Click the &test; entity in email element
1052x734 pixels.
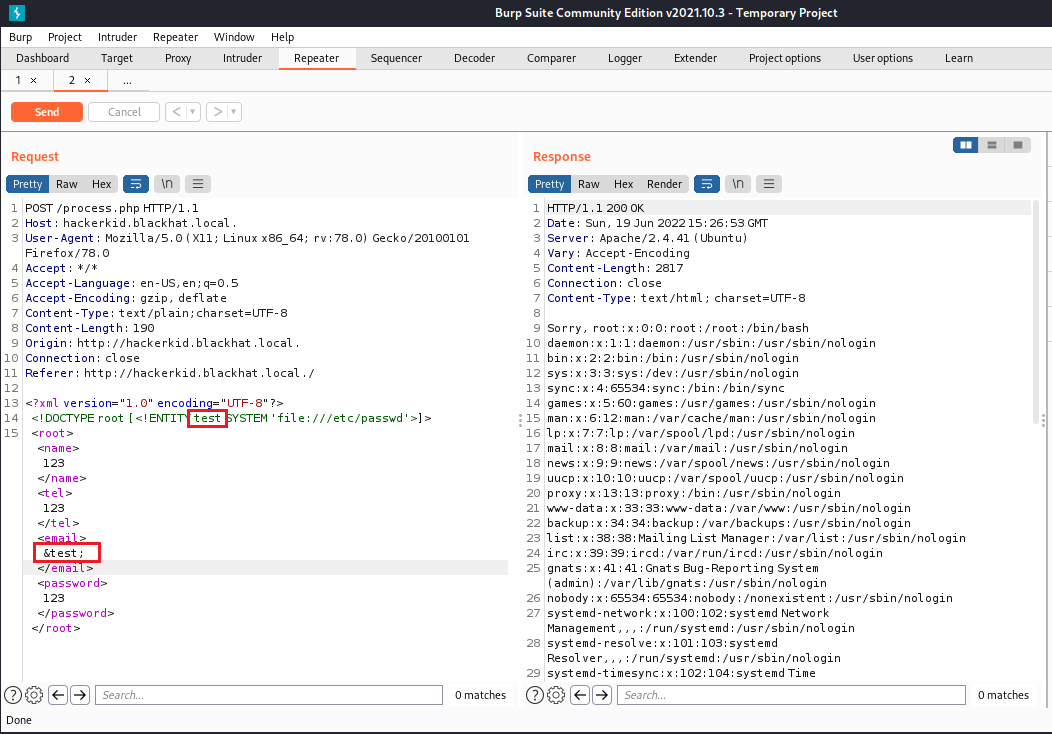(64, 553)
